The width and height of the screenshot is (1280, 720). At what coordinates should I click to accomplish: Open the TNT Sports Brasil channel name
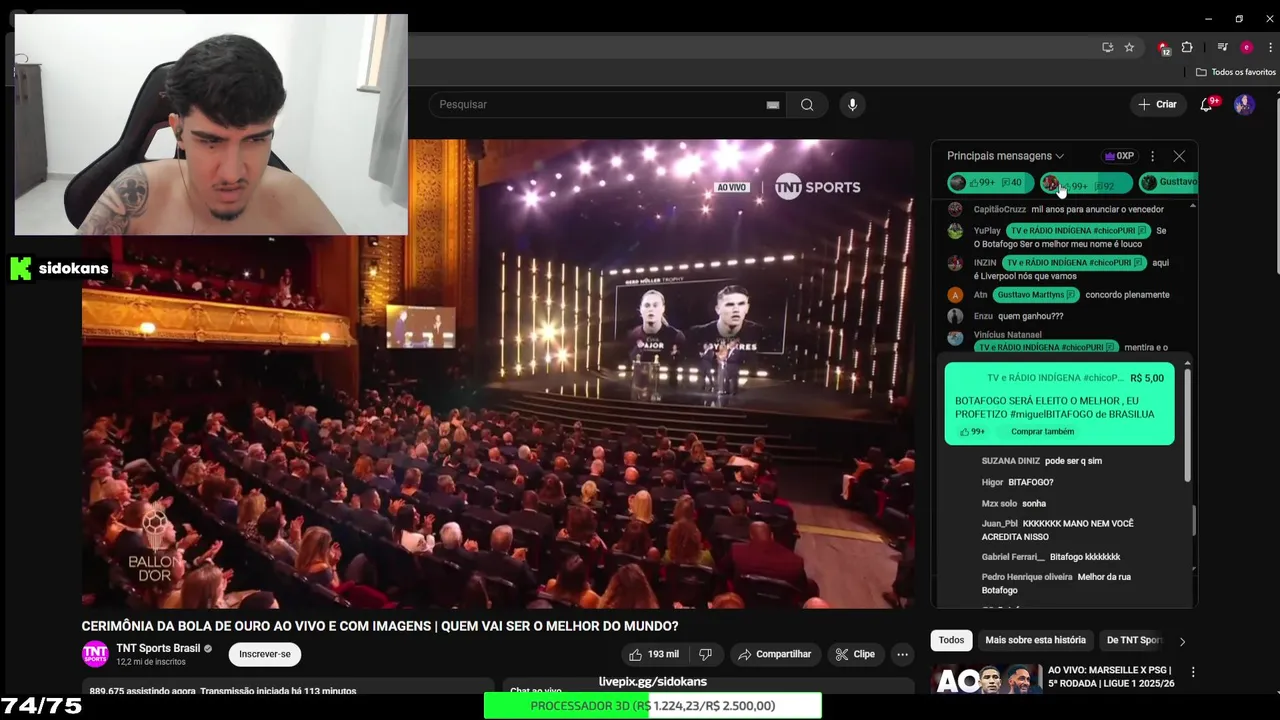click(158, 648)
